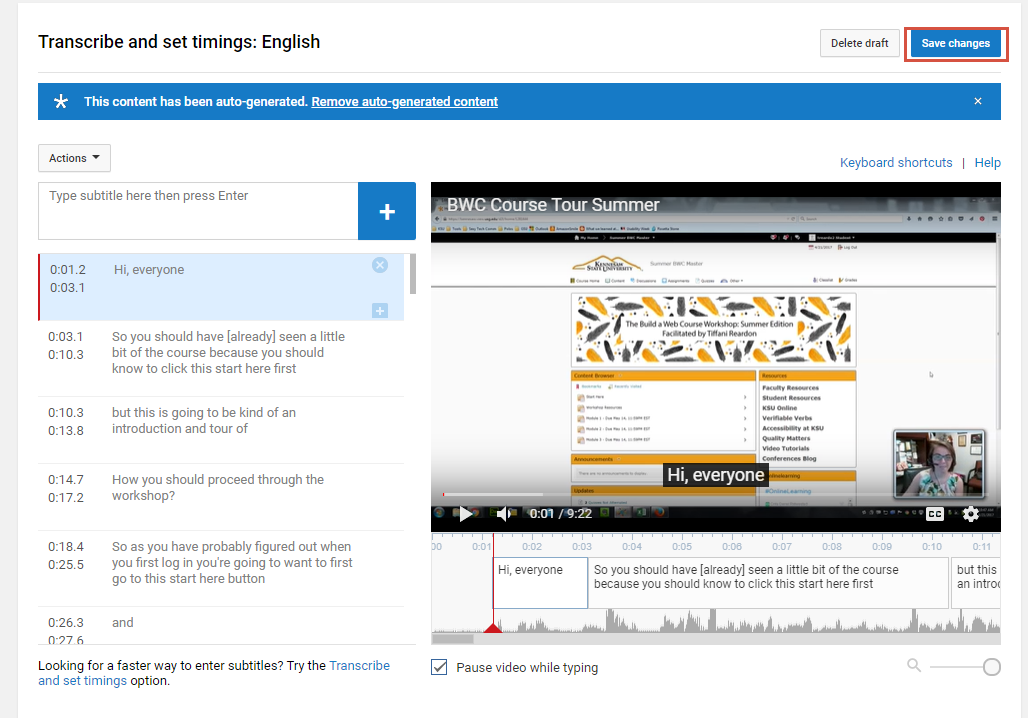Viewport: 1028px width, 718px height.
Task: Click the subtitle text input field
Action: (x=198, y=211)
